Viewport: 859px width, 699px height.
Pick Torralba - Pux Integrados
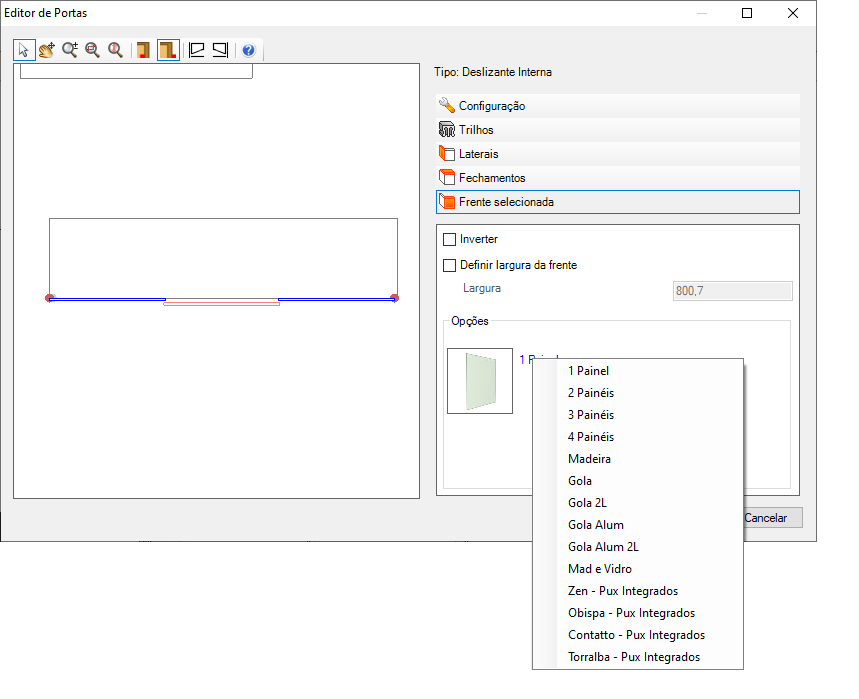638,657
